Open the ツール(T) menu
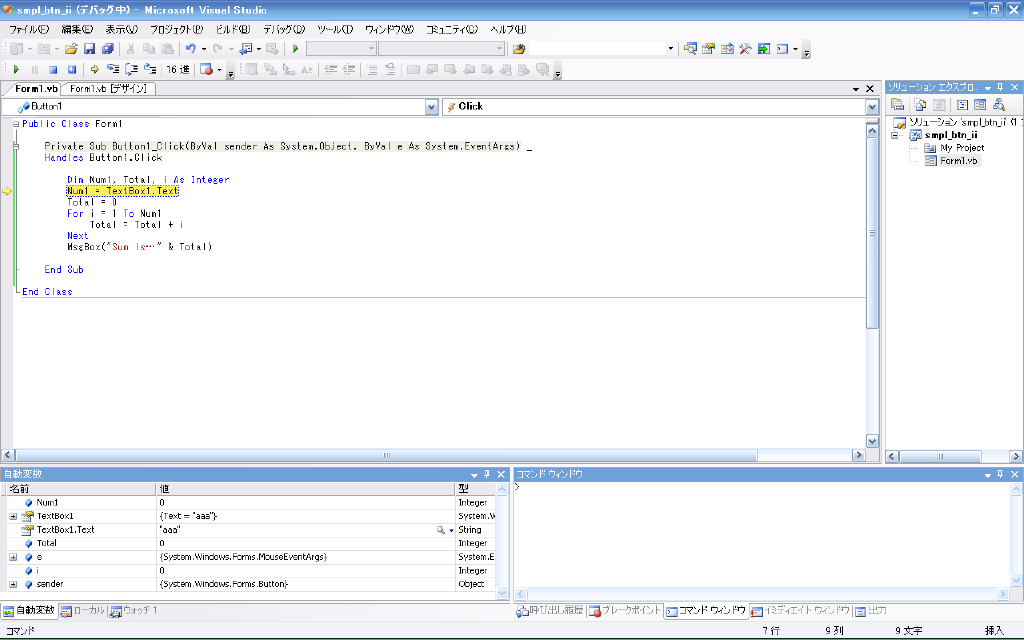The image size is (1024, 640). point(335,29)
